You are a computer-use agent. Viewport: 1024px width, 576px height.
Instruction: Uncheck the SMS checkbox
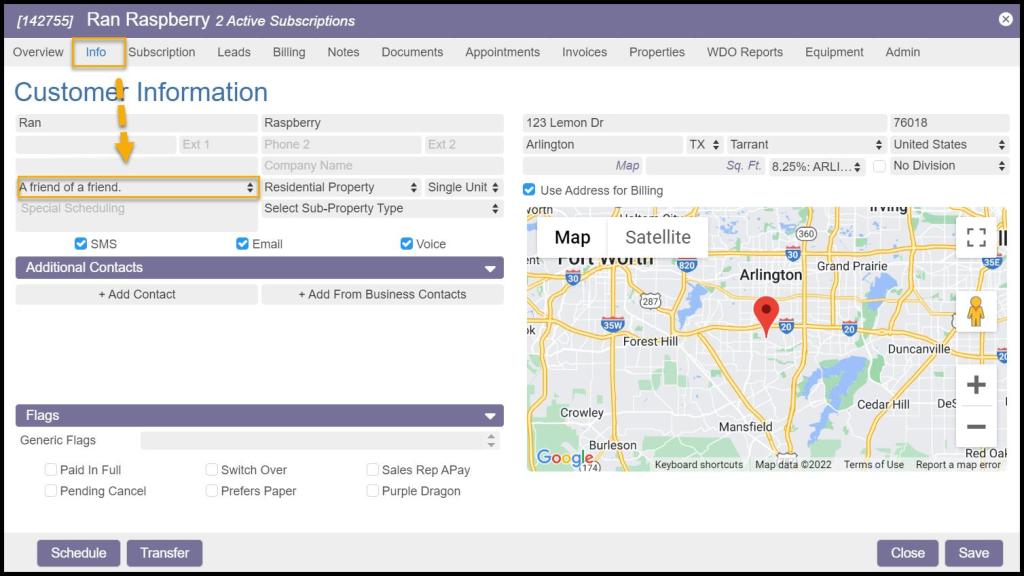81,244
